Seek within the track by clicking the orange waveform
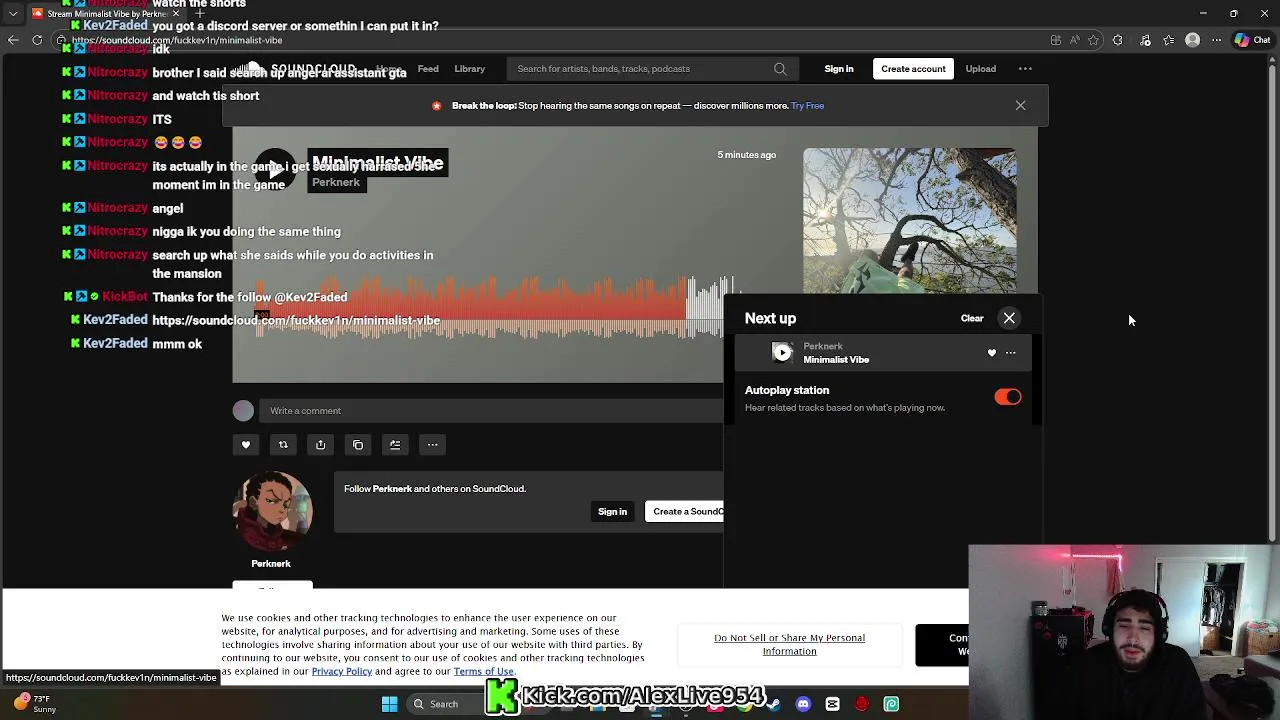 click(470, 300)
